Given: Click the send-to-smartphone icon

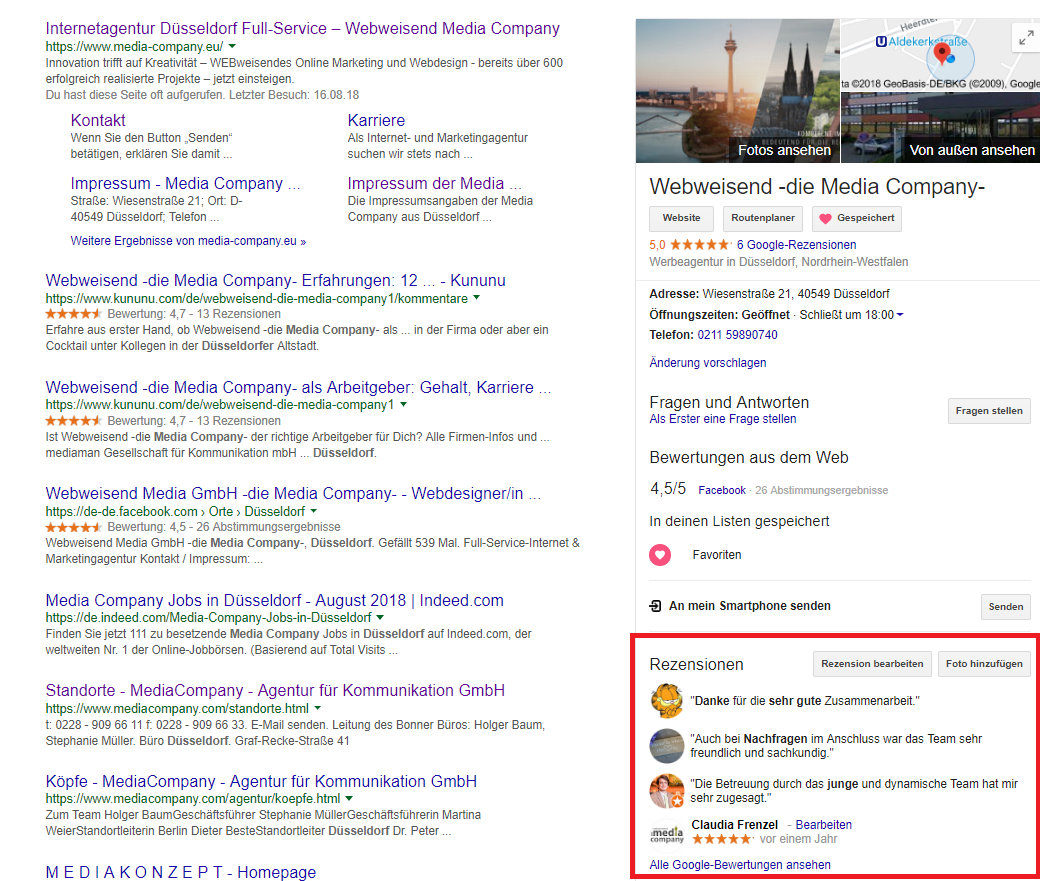Looking at the screenshot, I should (x=655, y=606).
